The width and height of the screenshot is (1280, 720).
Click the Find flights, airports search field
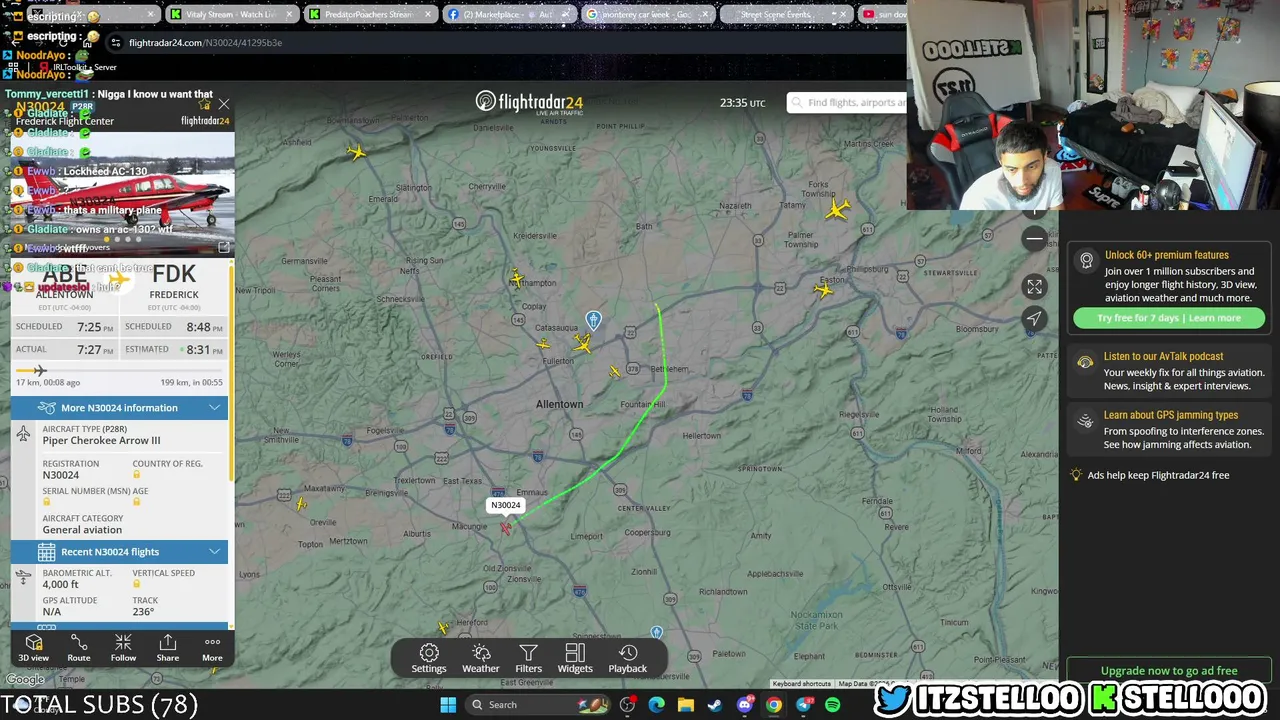[848, 102]
